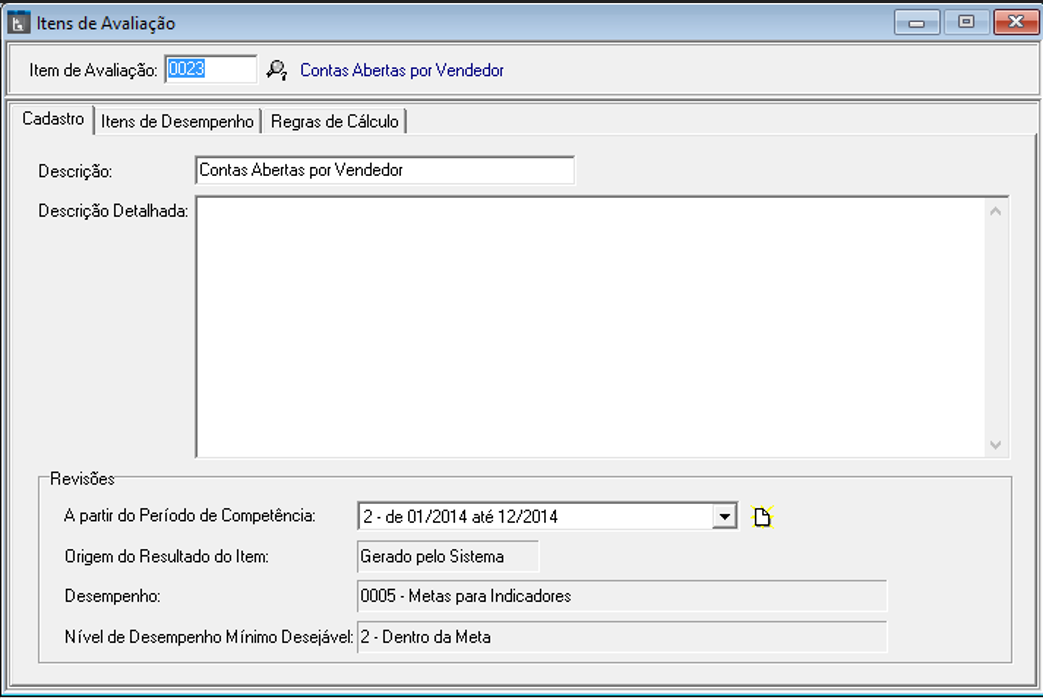The height and width of the screenshot is (699, 1043).
Task: Focus the Descrição text field
Action: 385,170
